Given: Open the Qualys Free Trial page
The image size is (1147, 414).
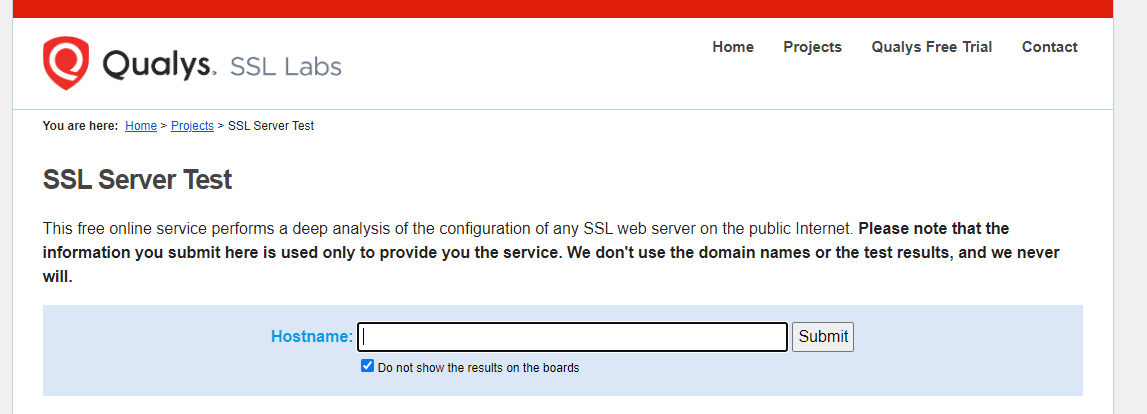Looking at the screenshot, I should (x=931, y=47).
